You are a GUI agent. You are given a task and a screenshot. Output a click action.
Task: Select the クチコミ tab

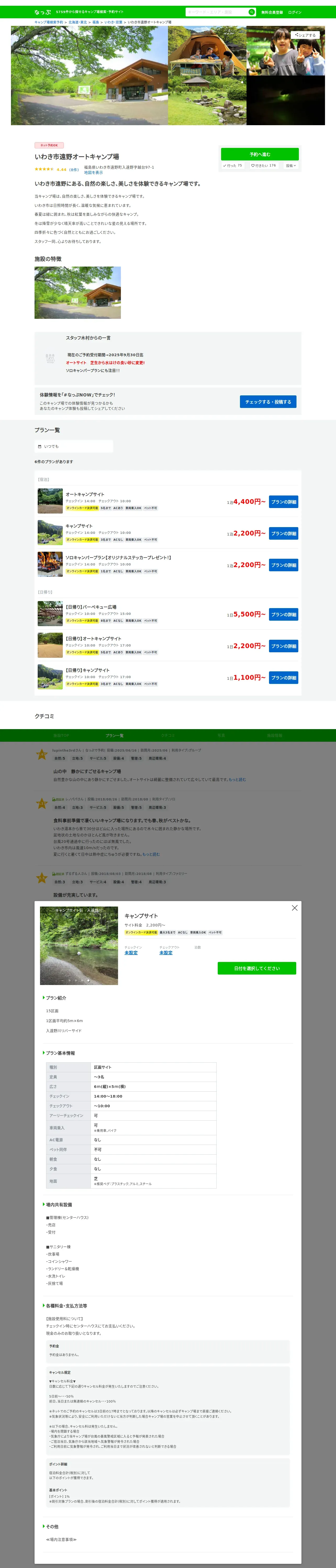[168, 735]
